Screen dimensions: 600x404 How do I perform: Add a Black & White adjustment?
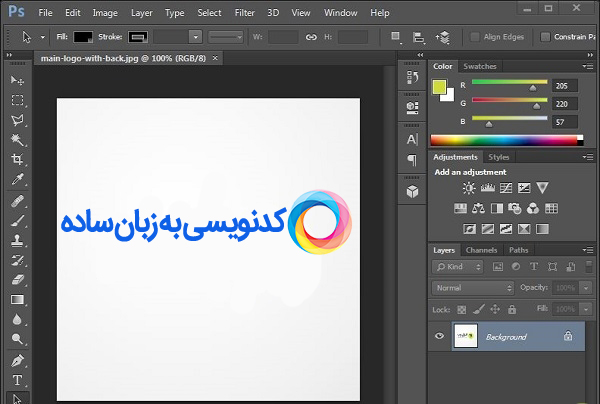(497, 209)
